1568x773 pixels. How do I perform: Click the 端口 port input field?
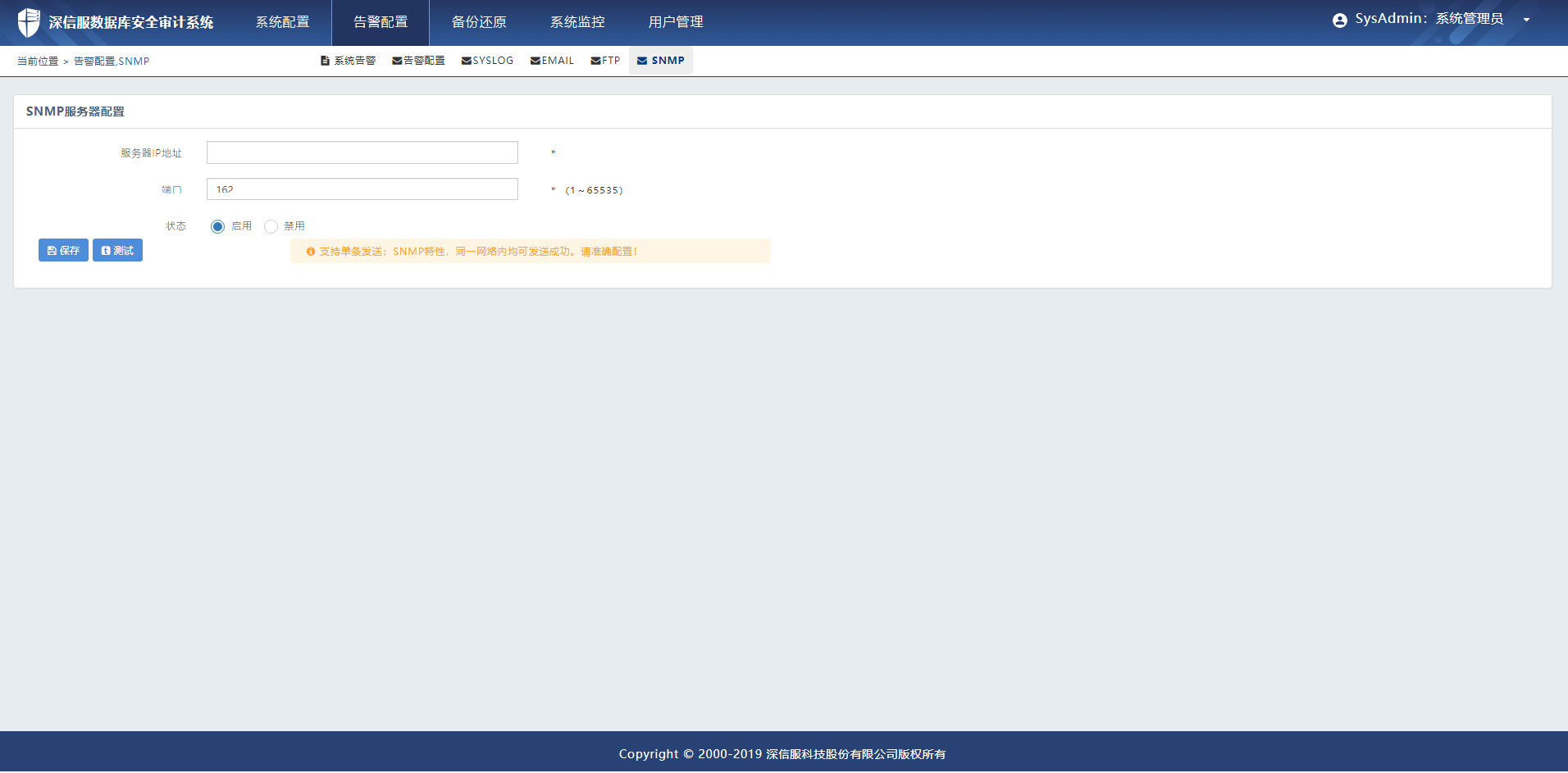pyautogui.click(x=362, y=189)
